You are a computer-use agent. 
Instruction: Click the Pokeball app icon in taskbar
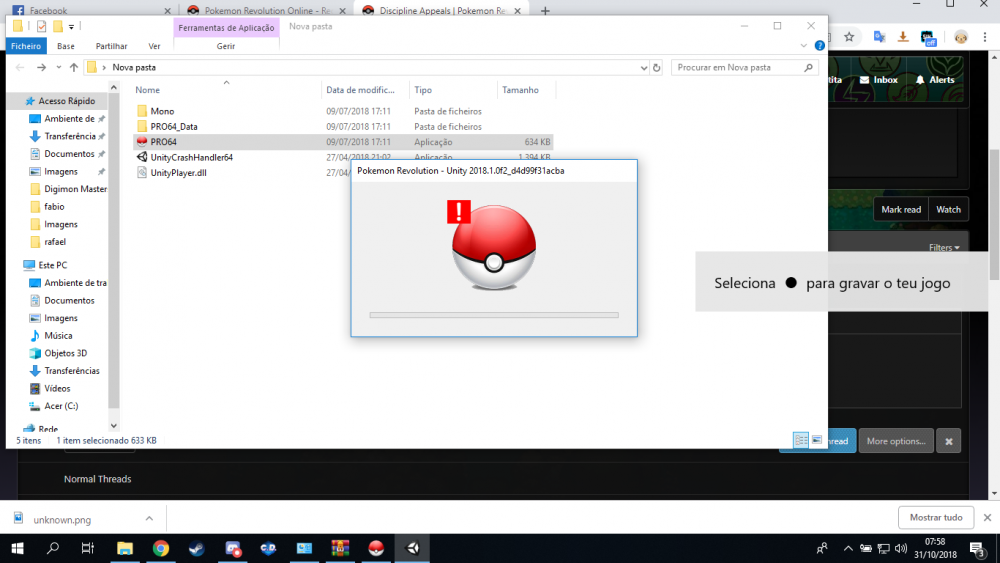pos(376,548)
